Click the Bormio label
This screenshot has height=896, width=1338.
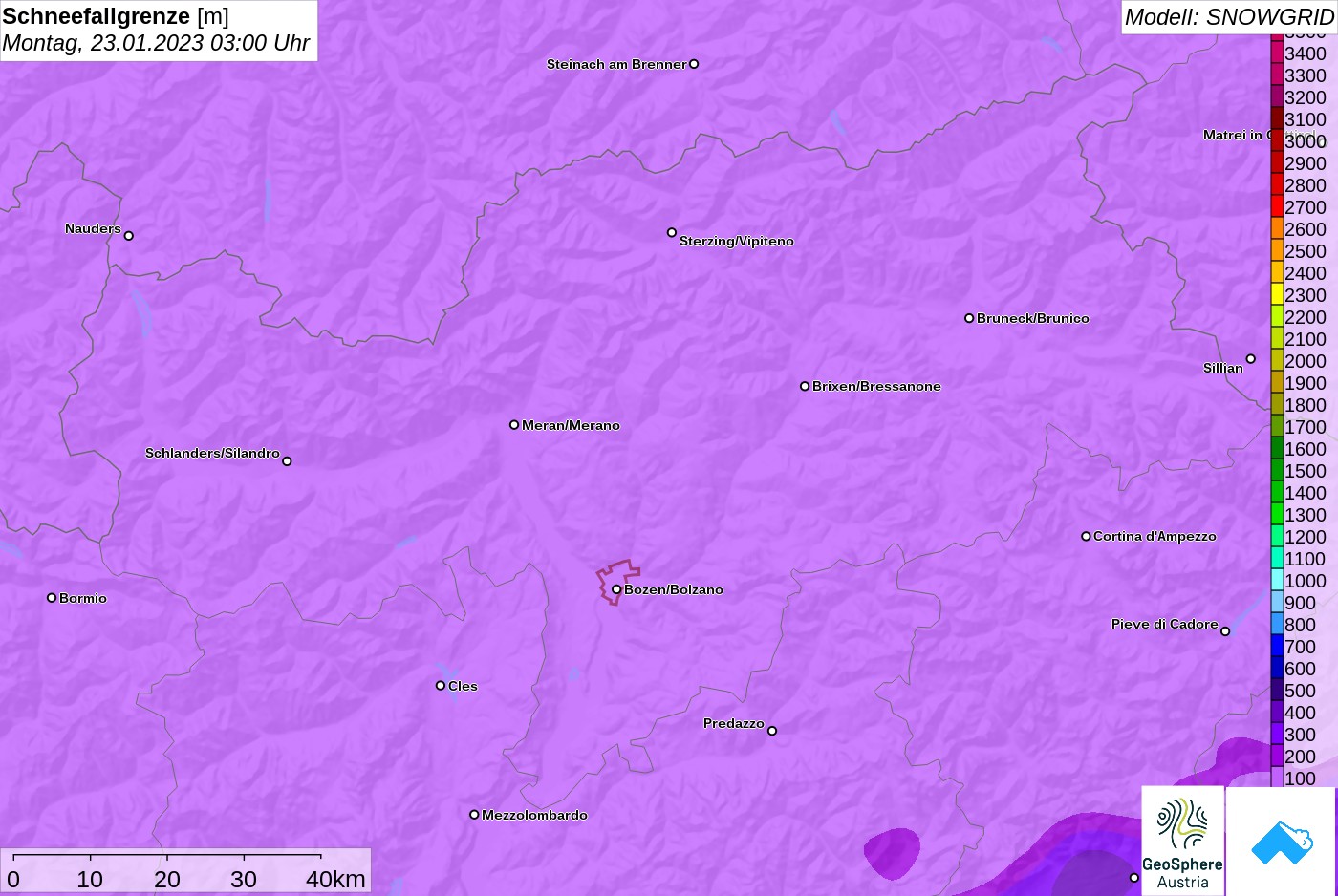pos(83,598)
